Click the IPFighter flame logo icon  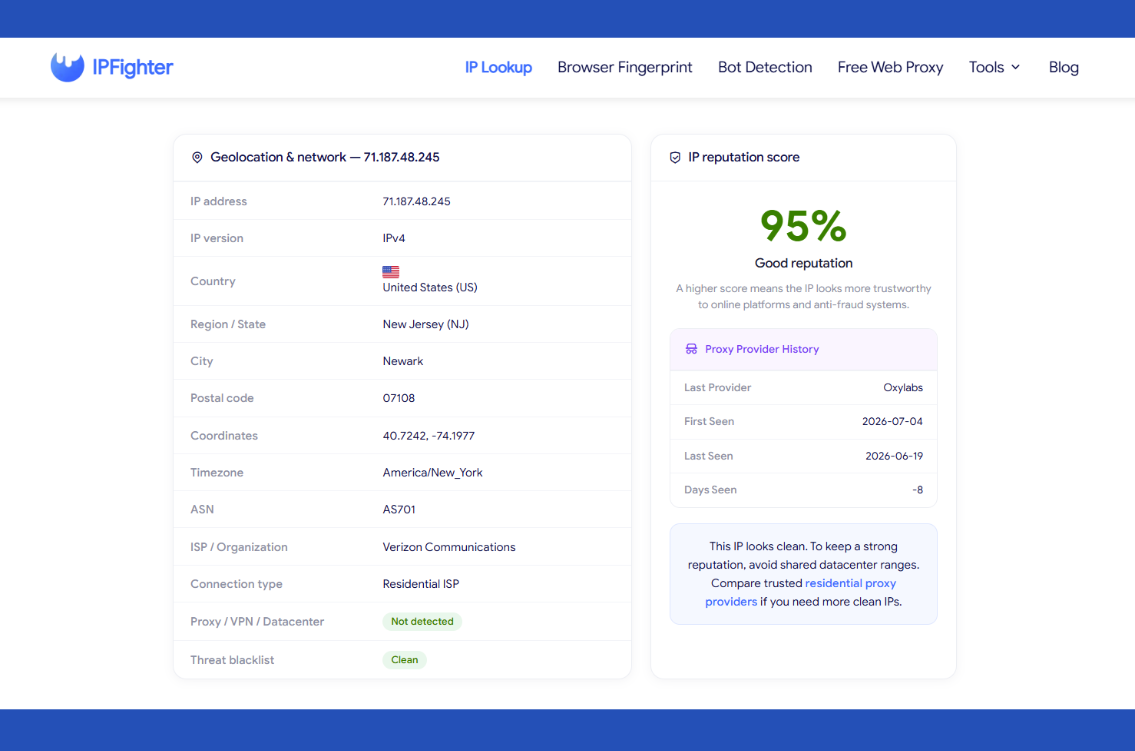coord(67,67)
